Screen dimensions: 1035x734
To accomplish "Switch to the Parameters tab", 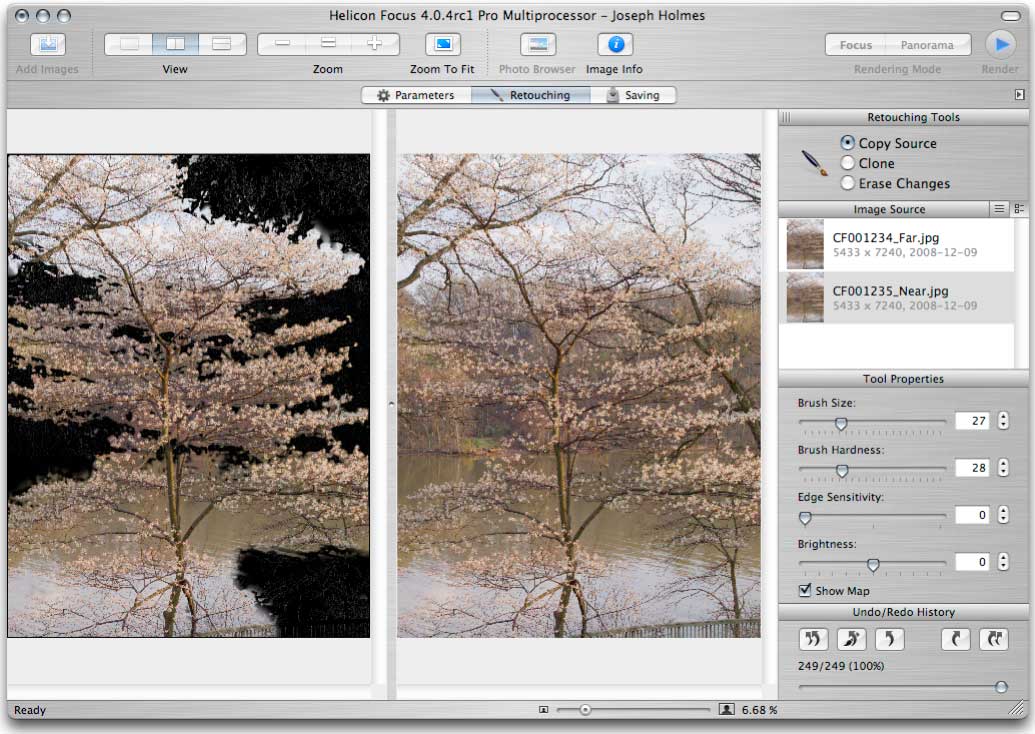I will click(x=415, y=95).
